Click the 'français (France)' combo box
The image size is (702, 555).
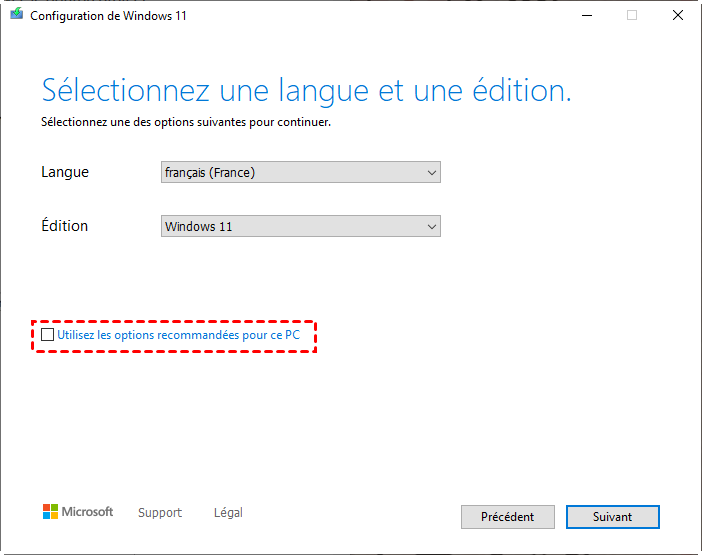click(x=290, y=173)
